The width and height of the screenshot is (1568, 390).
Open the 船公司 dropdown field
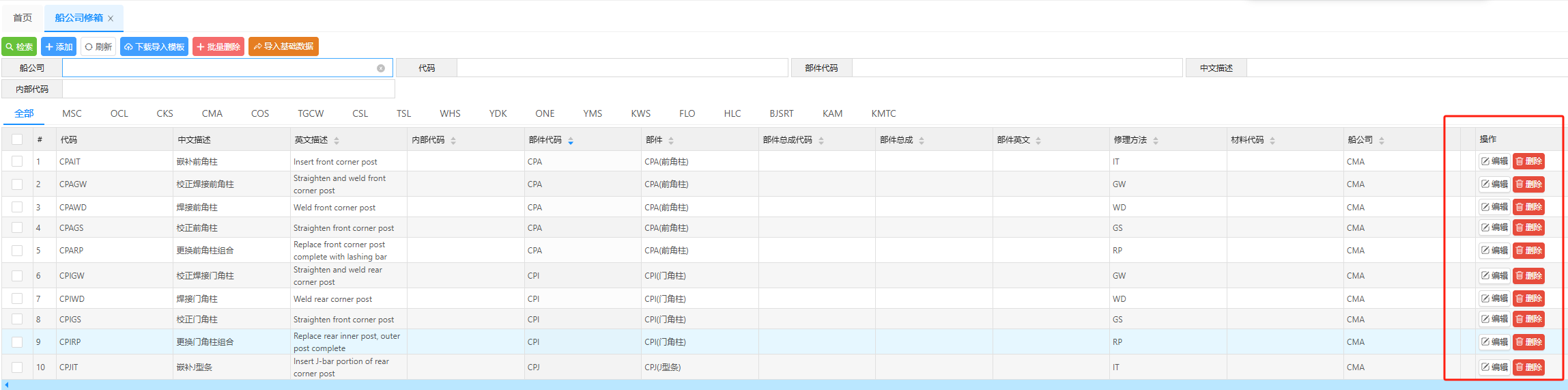tap(218, 68)
